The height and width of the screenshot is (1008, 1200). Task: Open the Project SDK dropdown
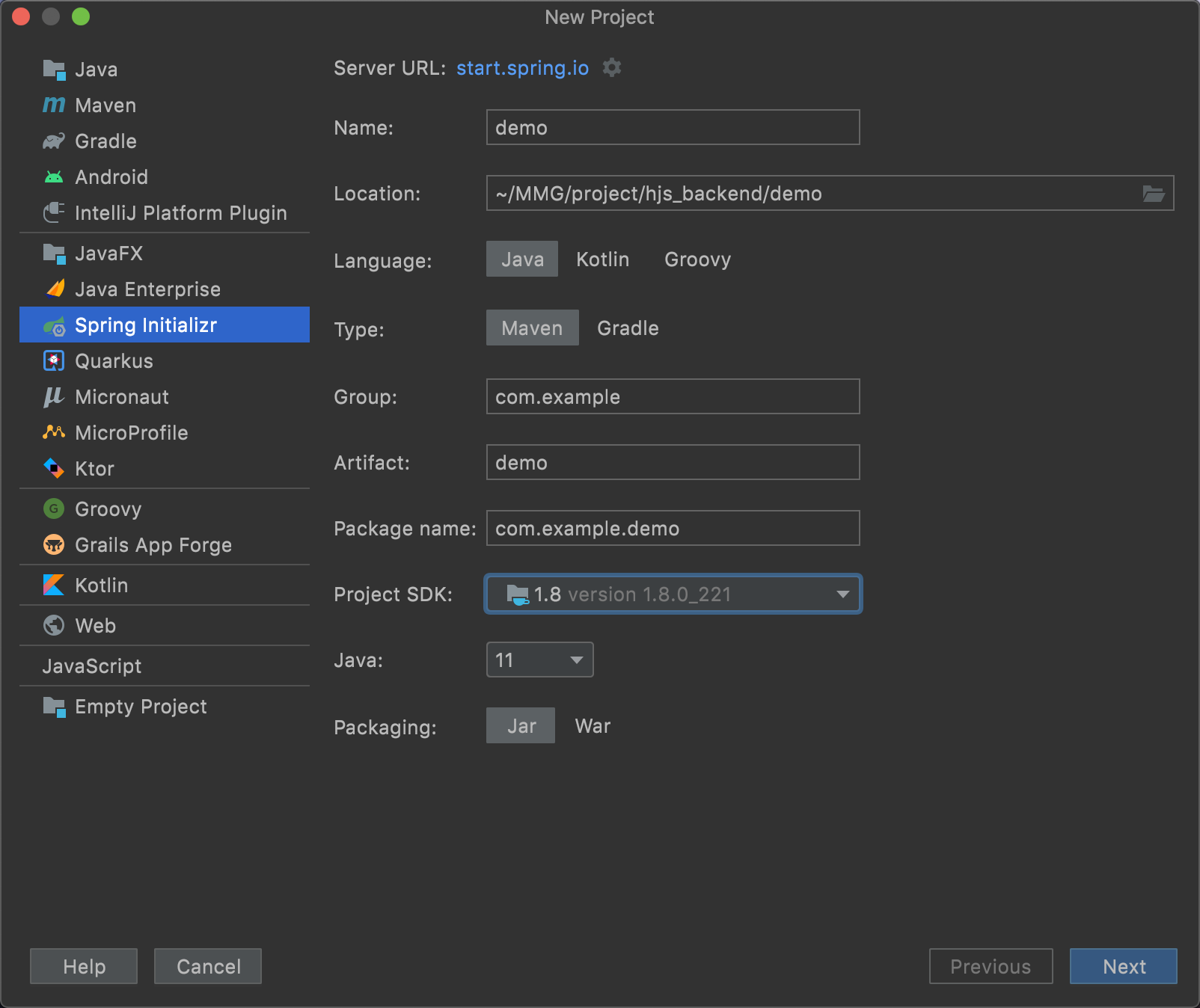(673, 594)
